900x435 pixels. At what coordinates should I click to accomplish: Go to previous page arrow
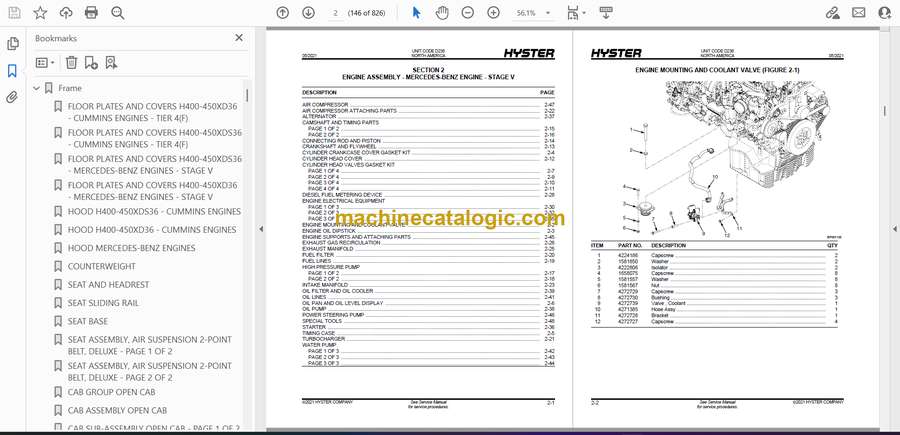click(x=282, y=13)
